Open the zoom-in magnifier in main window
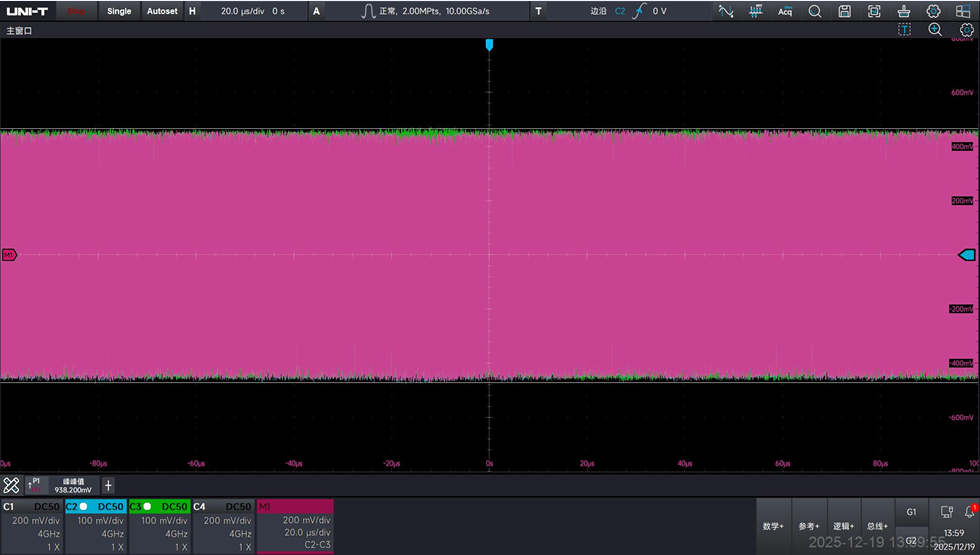The image size is (980, 555). pyautogui.click(x=935, y=29)
